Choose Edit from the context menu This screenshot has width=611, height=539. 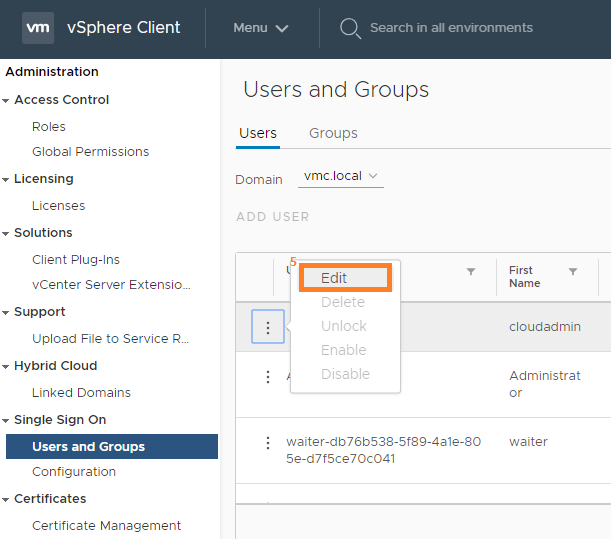(x=345, y=278)
